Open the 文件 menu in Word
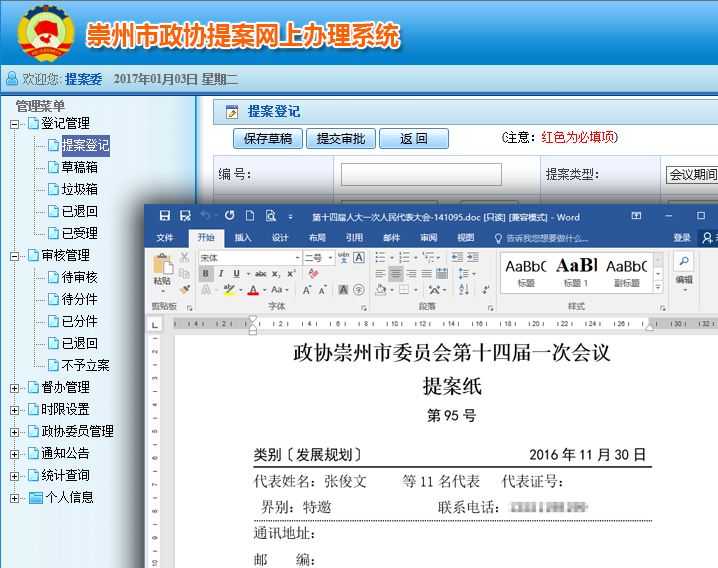 click(165, 238)
